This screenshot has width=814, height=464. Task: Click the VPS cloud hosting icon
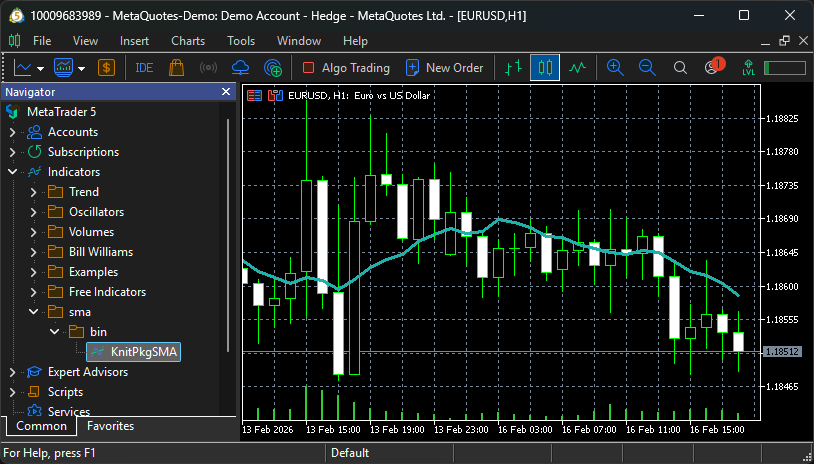pyautogui.click(x=240, y=68)
